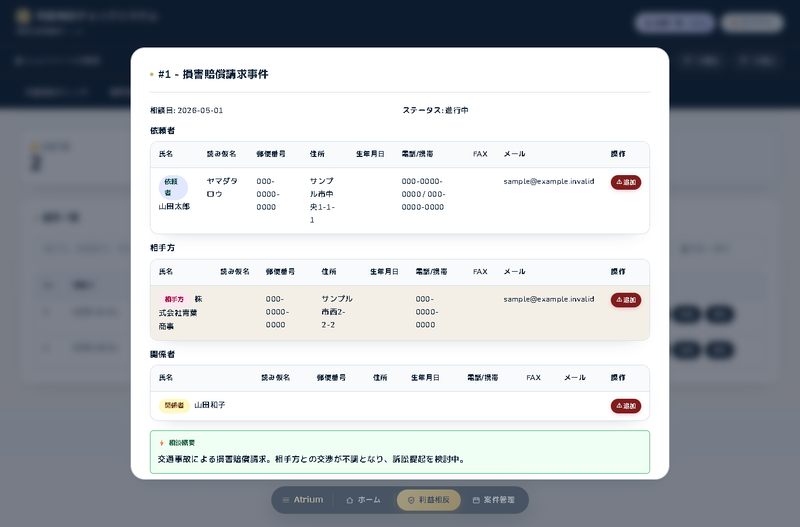Click phone numbers in 山田太郎 row
The image size is (800, 527).
coord(423,194)
